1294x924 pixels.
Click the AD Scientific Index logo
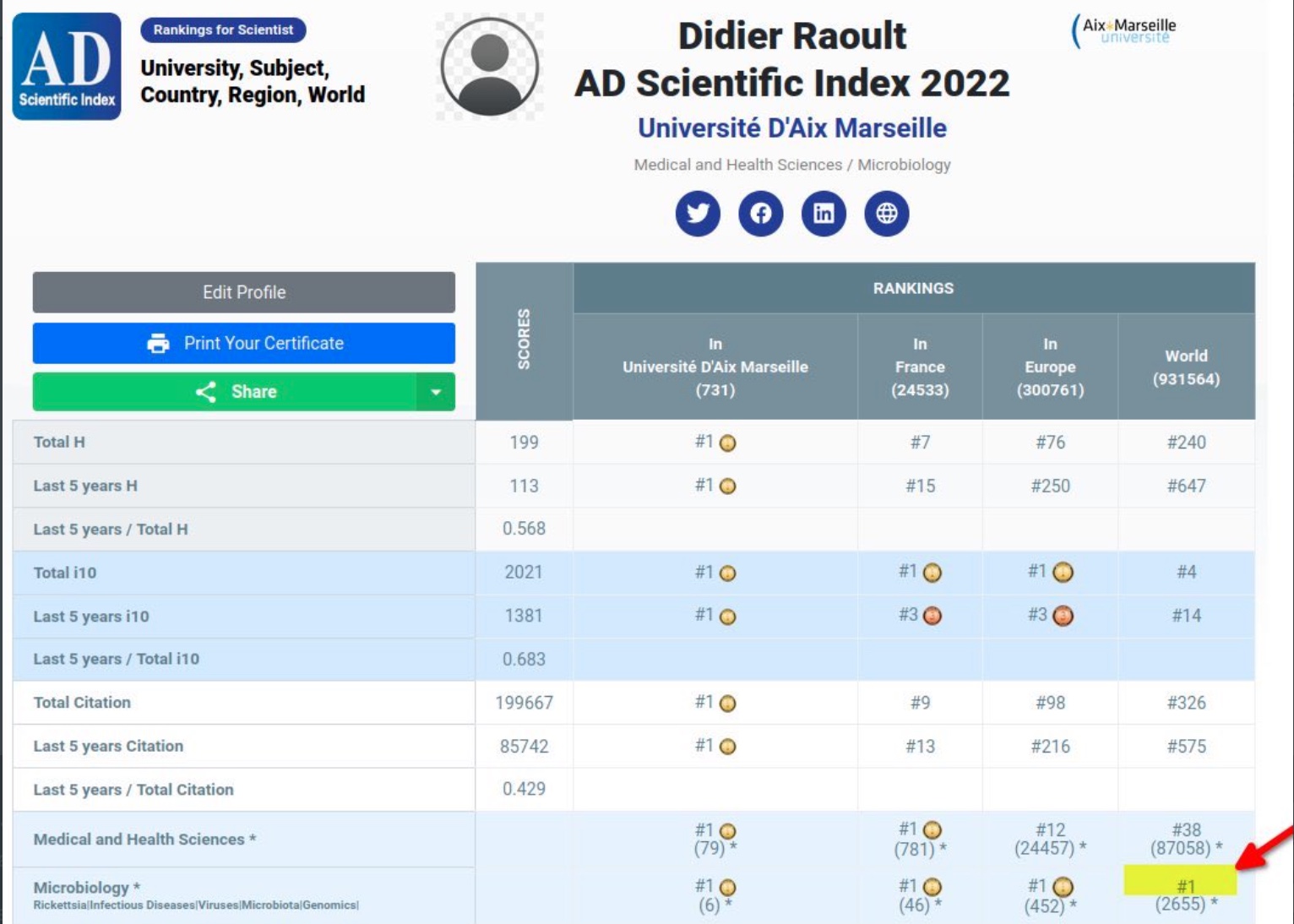[67, 67]
